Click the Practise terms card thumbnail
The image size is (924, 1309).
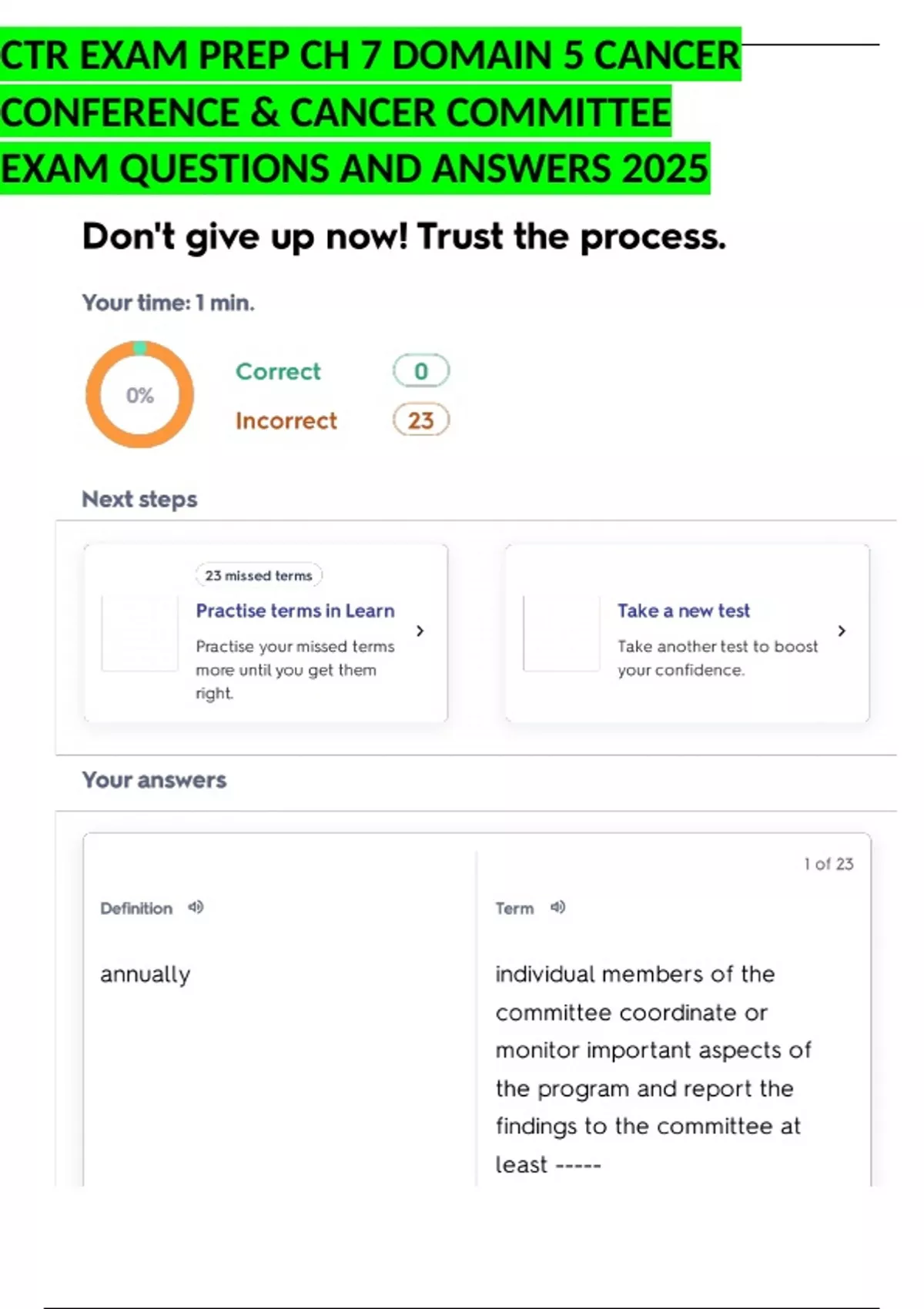(x=140, y=633)
